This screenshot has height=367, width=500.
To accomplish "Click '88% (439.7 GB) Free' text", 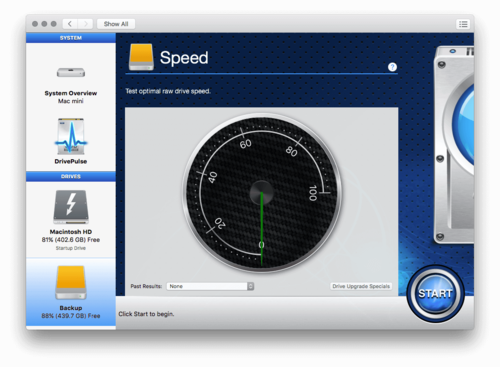I will click(x=71, y=316).
